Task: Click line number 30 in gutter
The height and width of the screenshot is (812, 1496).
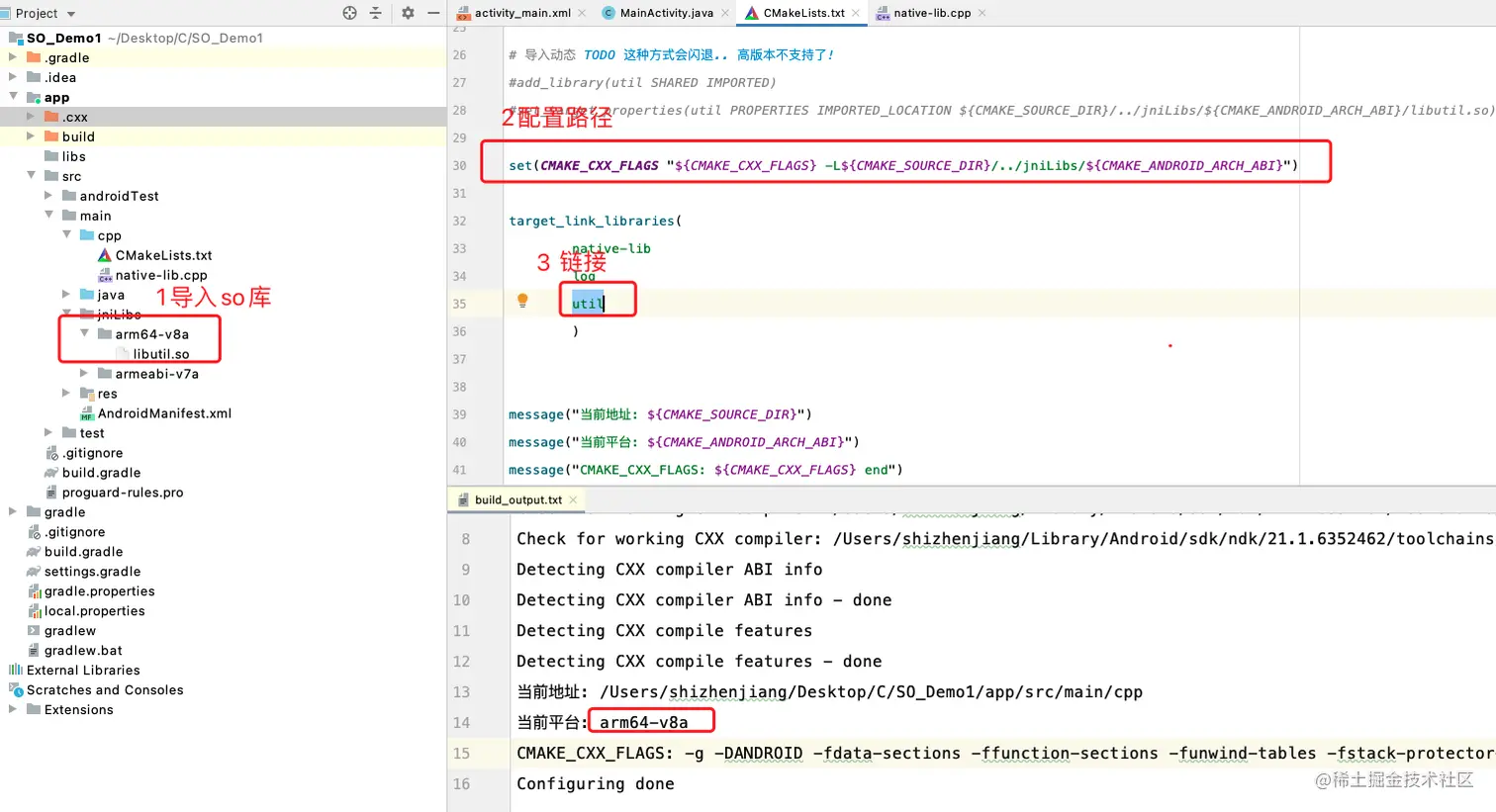Action: tap(459, 165)
